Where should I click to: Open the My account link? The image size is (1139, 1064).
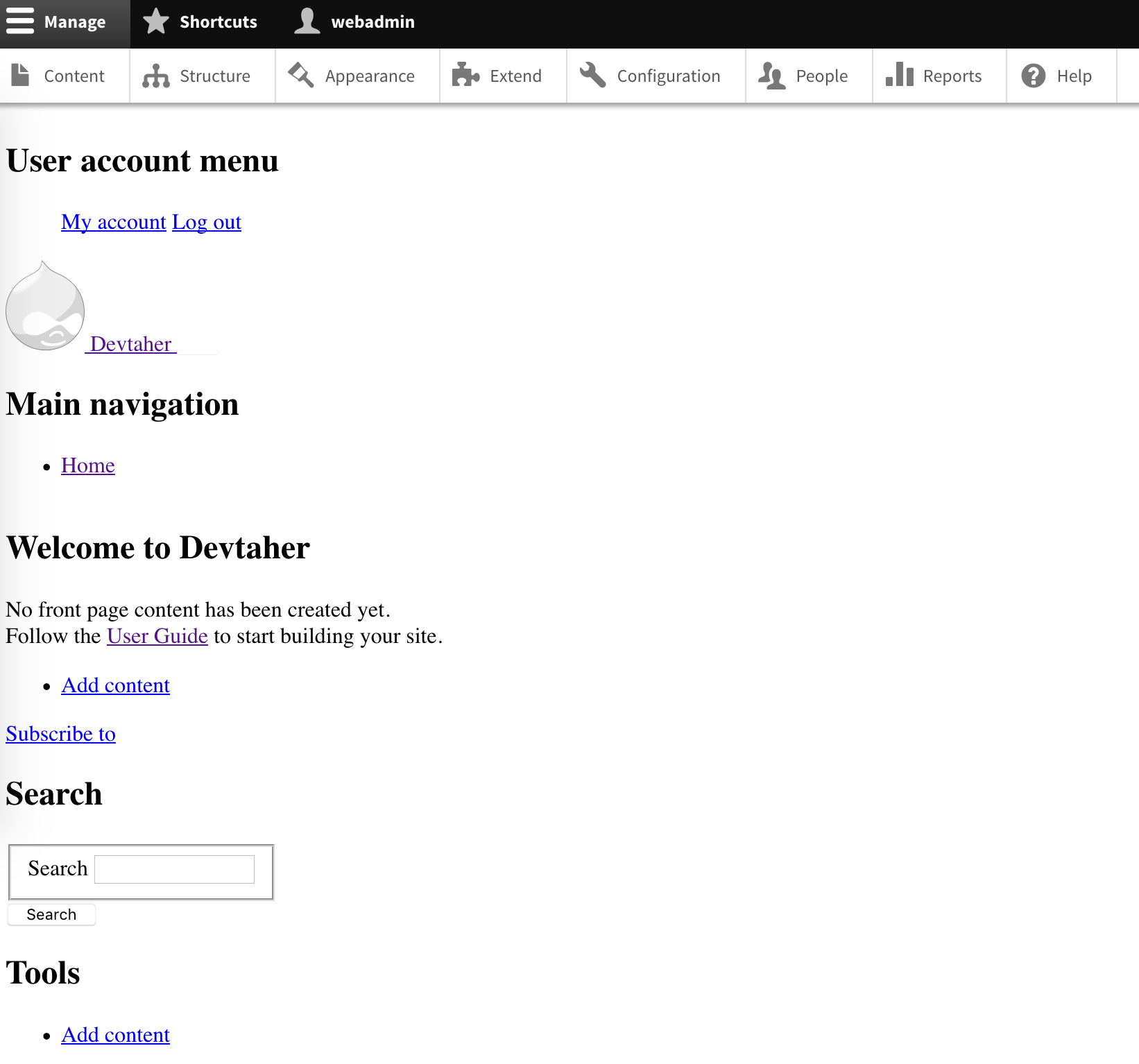coord(113,222)
